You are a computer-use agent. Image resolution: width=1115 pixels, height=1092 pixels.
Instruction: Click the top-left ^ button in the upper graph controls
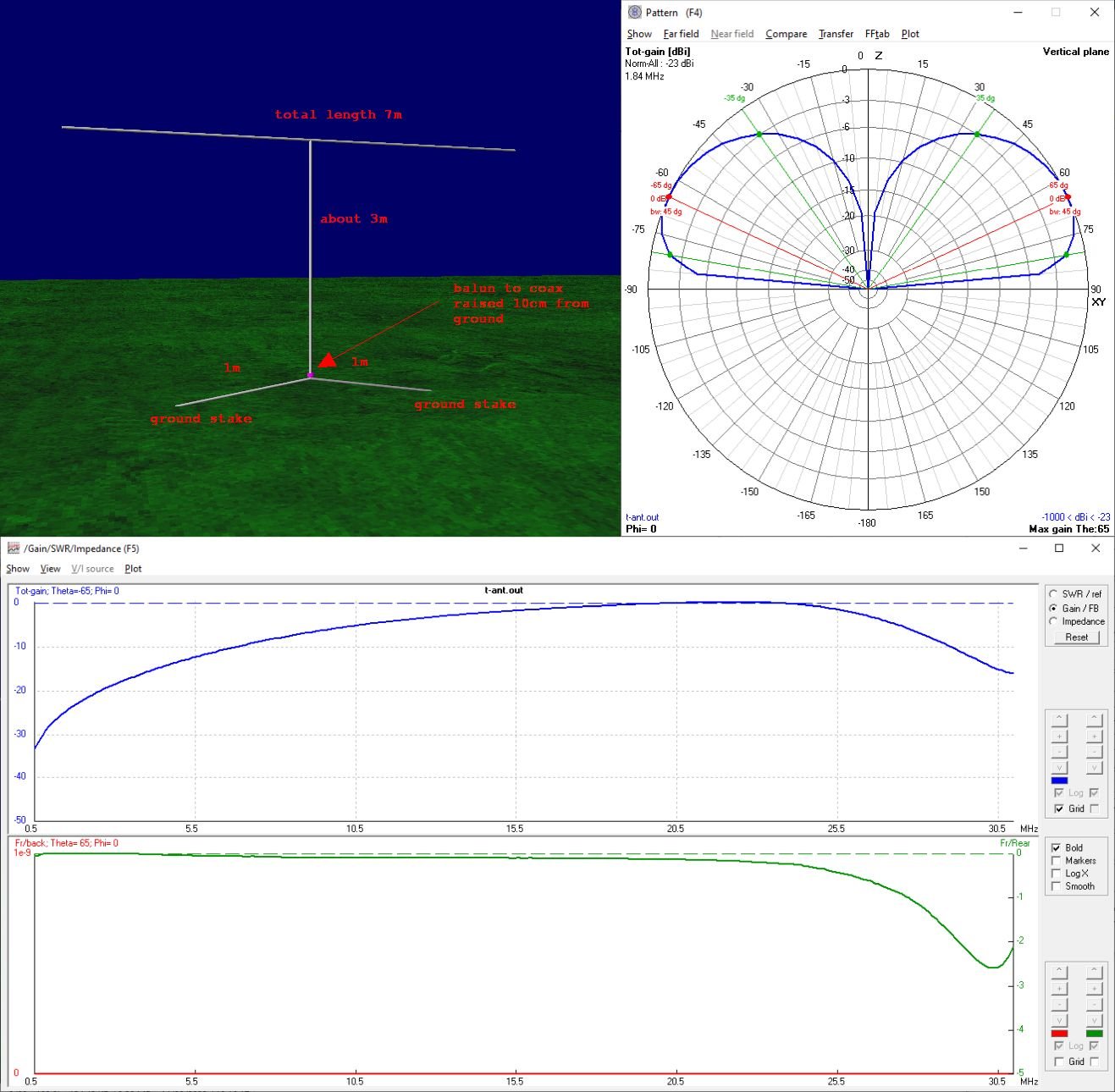1059,720
